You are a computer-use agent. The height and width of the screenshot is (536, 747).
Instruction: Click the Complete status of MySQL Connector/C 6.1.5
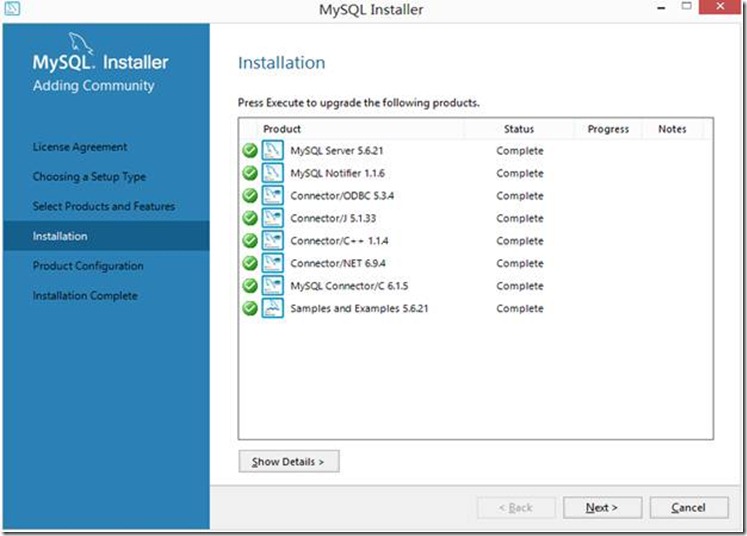[x=520, y=286]
